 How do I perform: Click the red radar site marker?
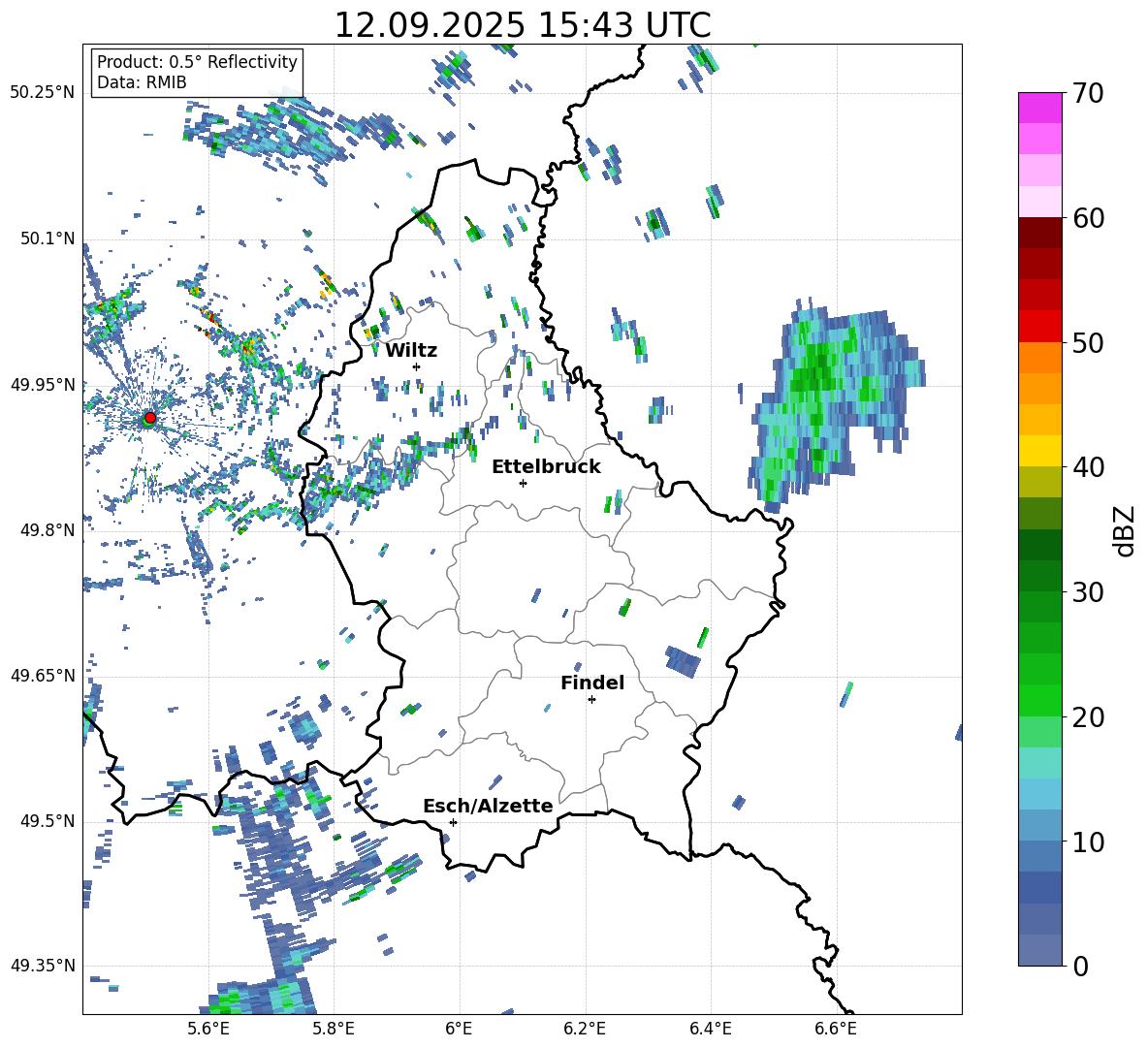click(x=150, y=417)
